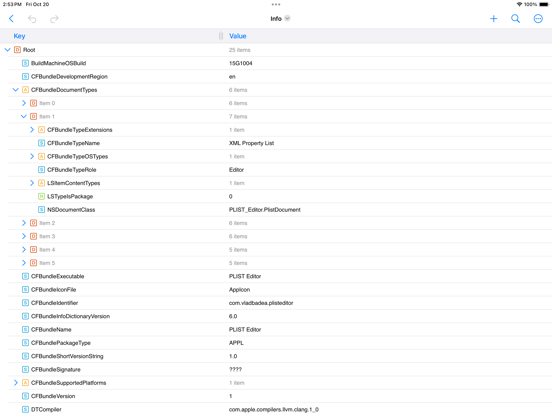552x414 pixels.
Task: Select the CFBundleVersion key
Action: (x=53, y=396)
